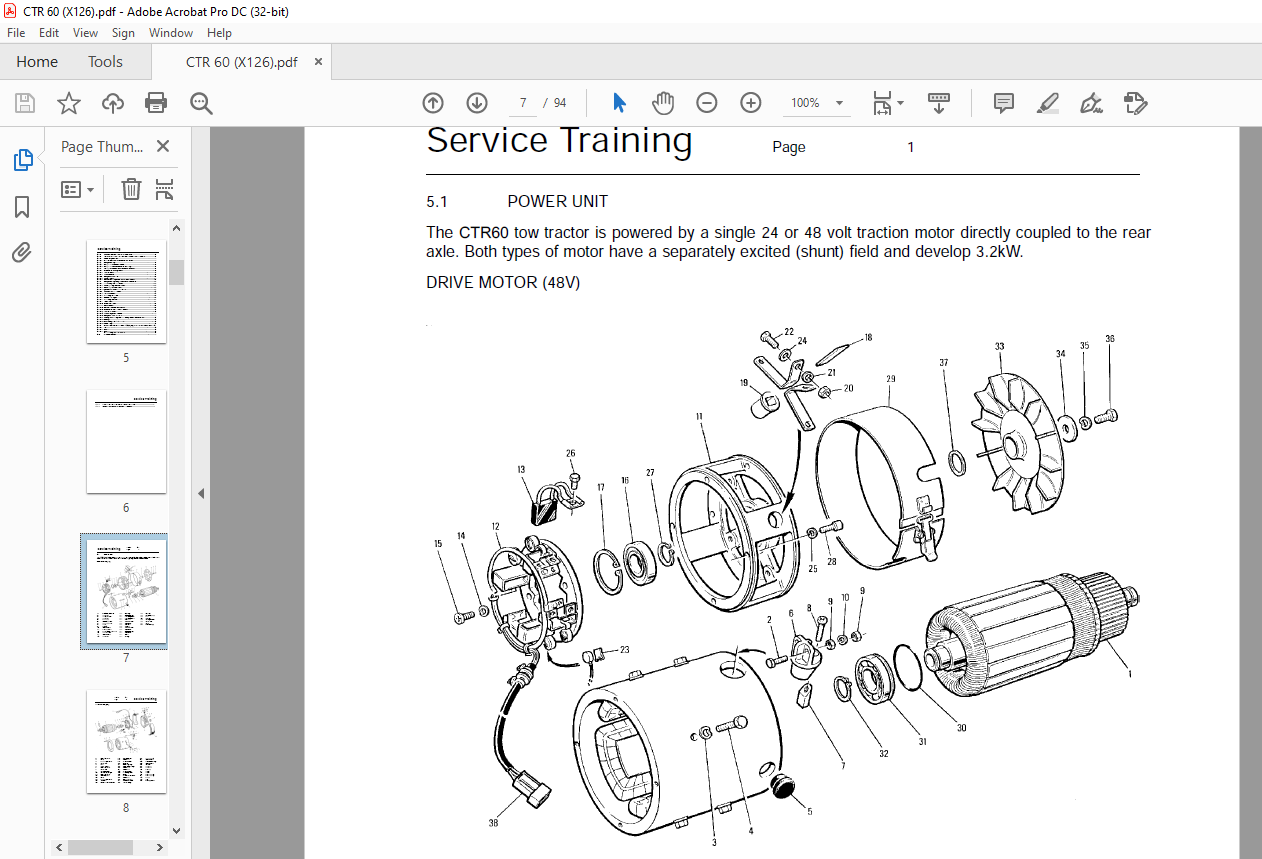Open the Sign document pen tool
The width and height of the screenshot is (1262, 859).
1091,103
